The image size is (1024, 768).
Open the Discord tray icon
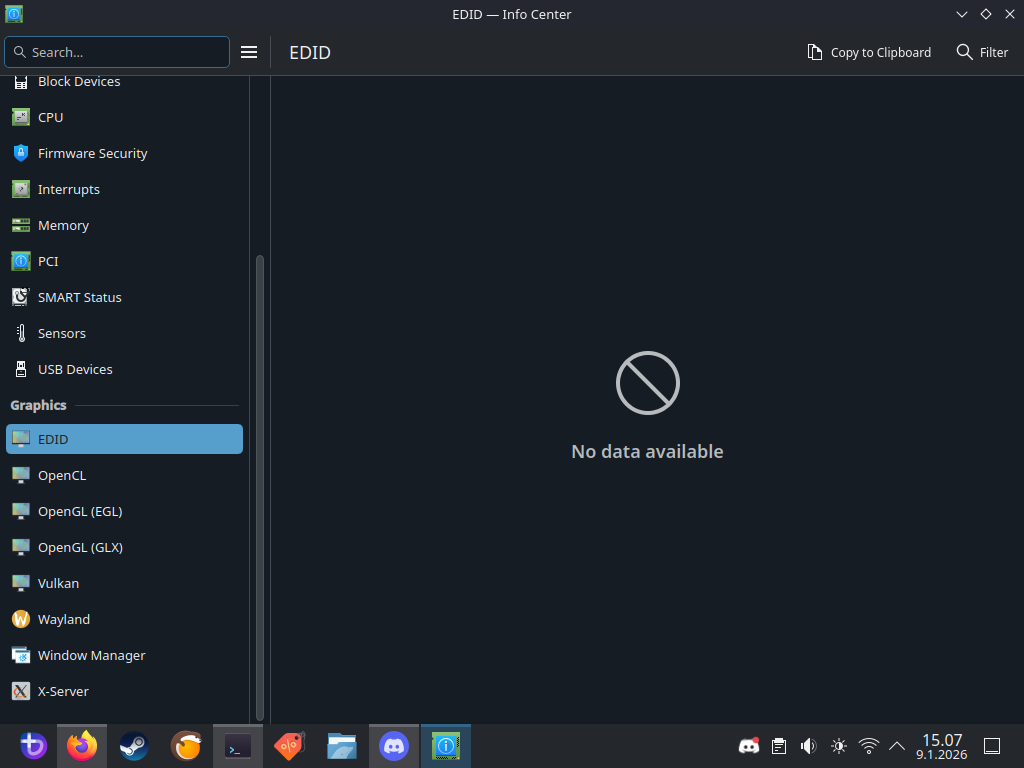point(748,746)
